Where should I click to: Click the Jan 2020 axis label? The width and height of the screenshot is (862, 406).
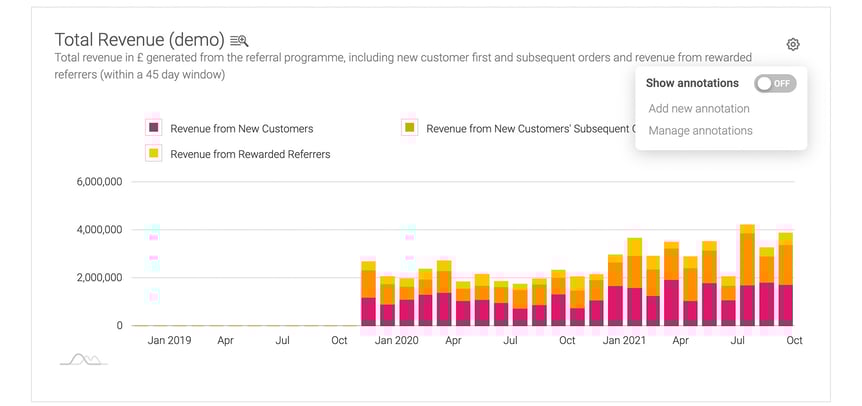396,341
